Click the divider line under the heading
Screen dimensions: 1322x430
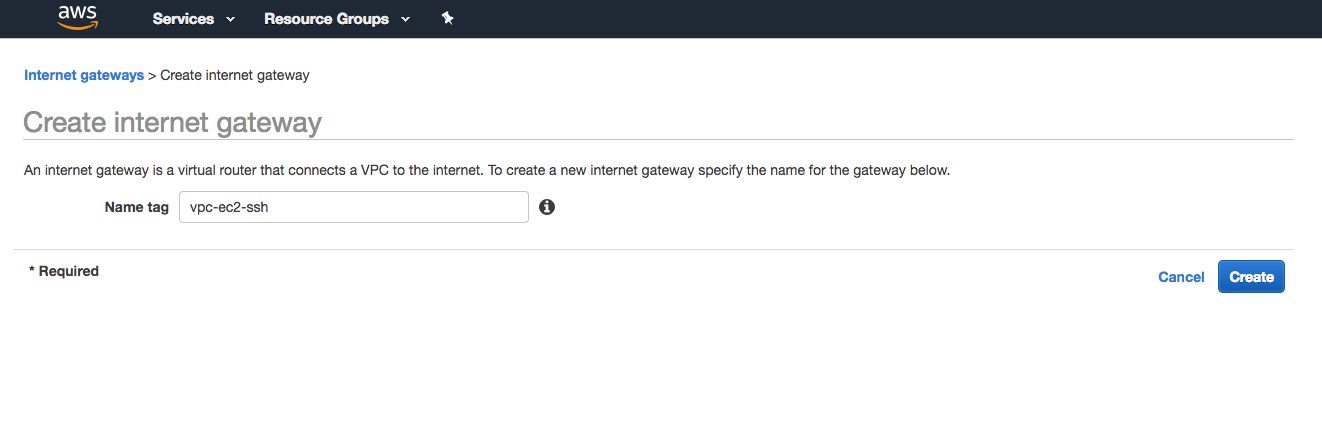pos(658,139)
